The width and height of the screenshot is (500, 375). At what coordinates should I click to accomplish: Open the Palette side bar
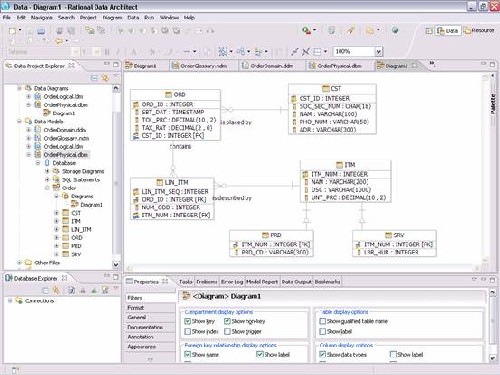click(x=493, y=104)
